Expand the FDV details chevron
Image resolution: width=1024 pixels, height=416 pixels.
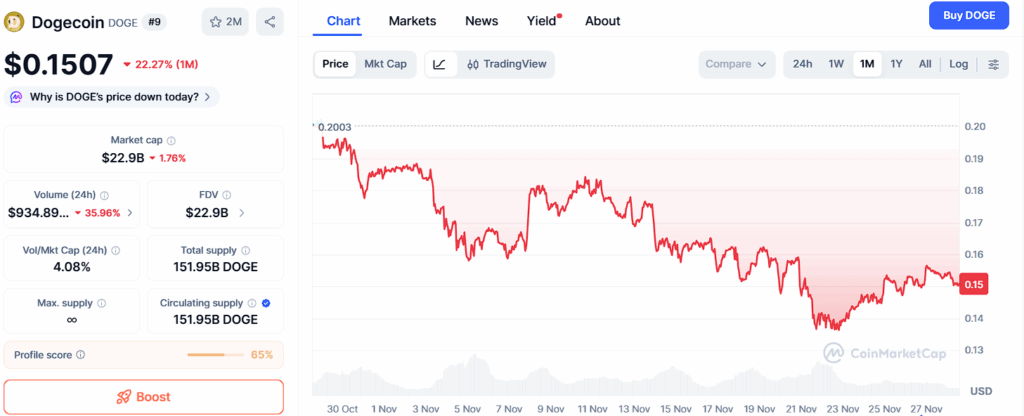242,213
